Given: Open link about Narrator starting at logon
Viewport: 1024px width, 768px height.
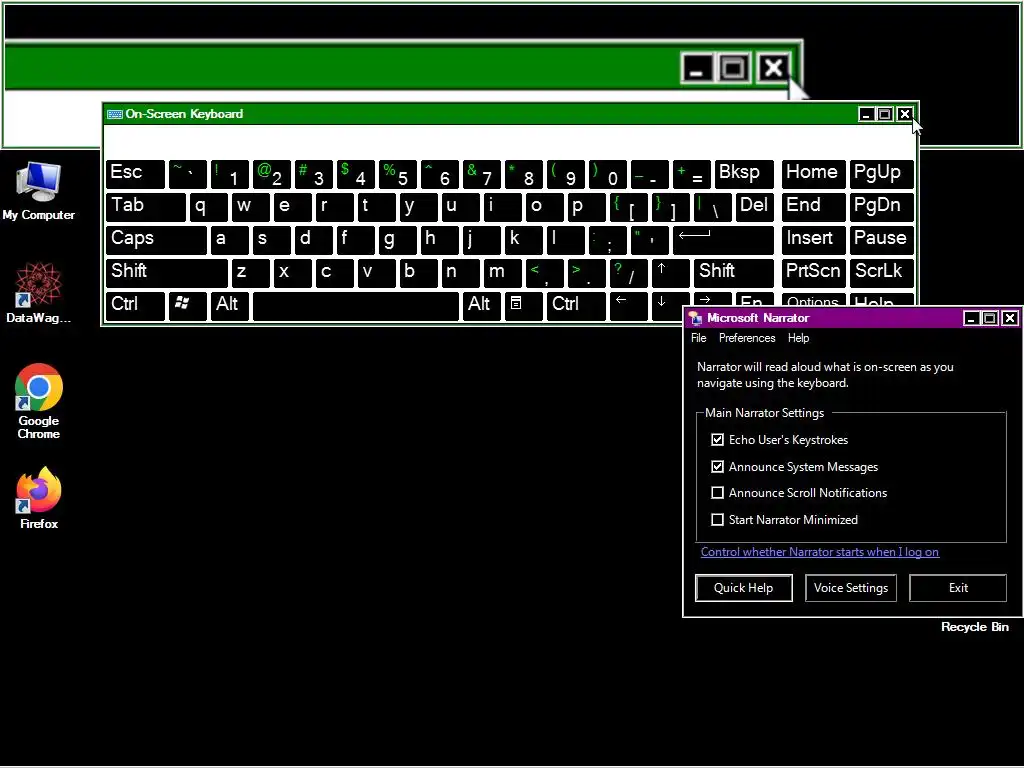Looking at the screenshot, I should [820, 552].
